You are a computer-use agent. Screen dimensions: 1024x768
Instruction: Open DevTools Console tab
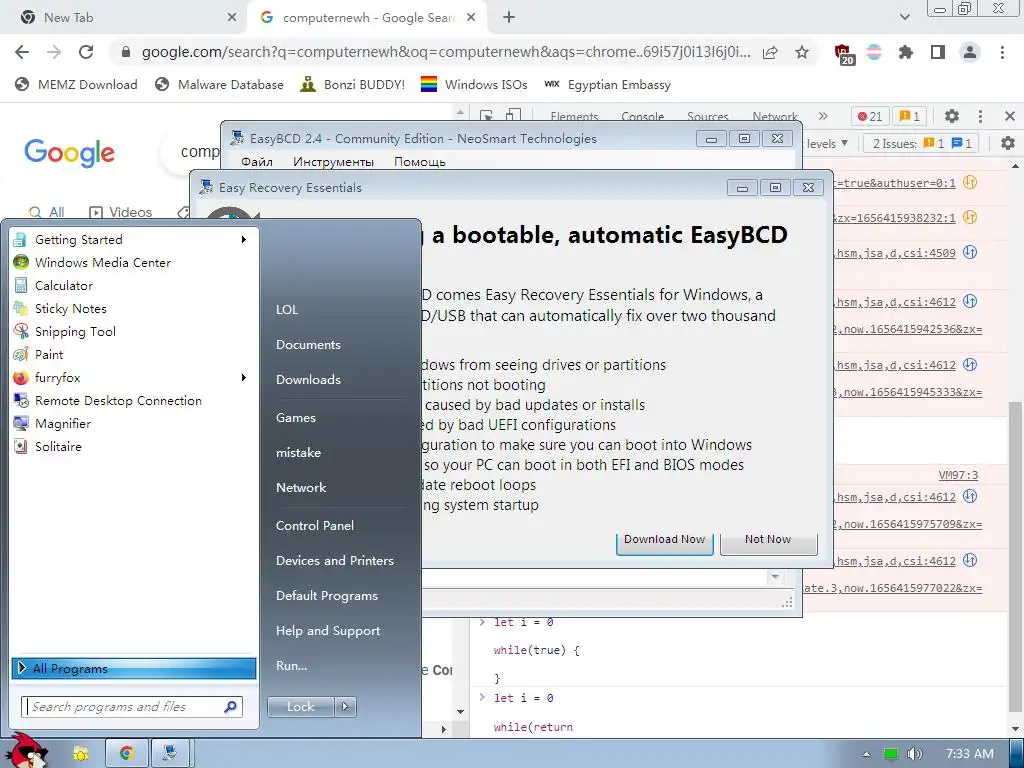(642, 116)
